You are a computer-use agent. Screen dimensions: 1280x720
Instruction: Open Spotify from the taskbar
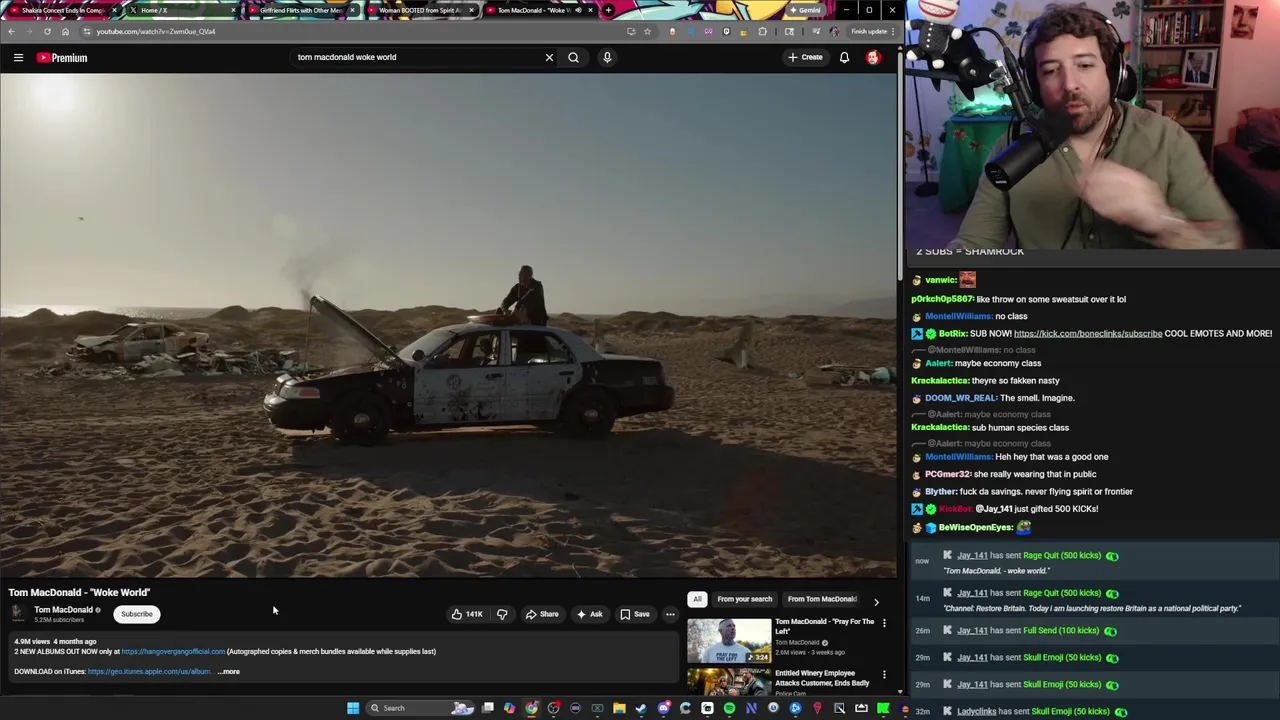tap(729, 708)
